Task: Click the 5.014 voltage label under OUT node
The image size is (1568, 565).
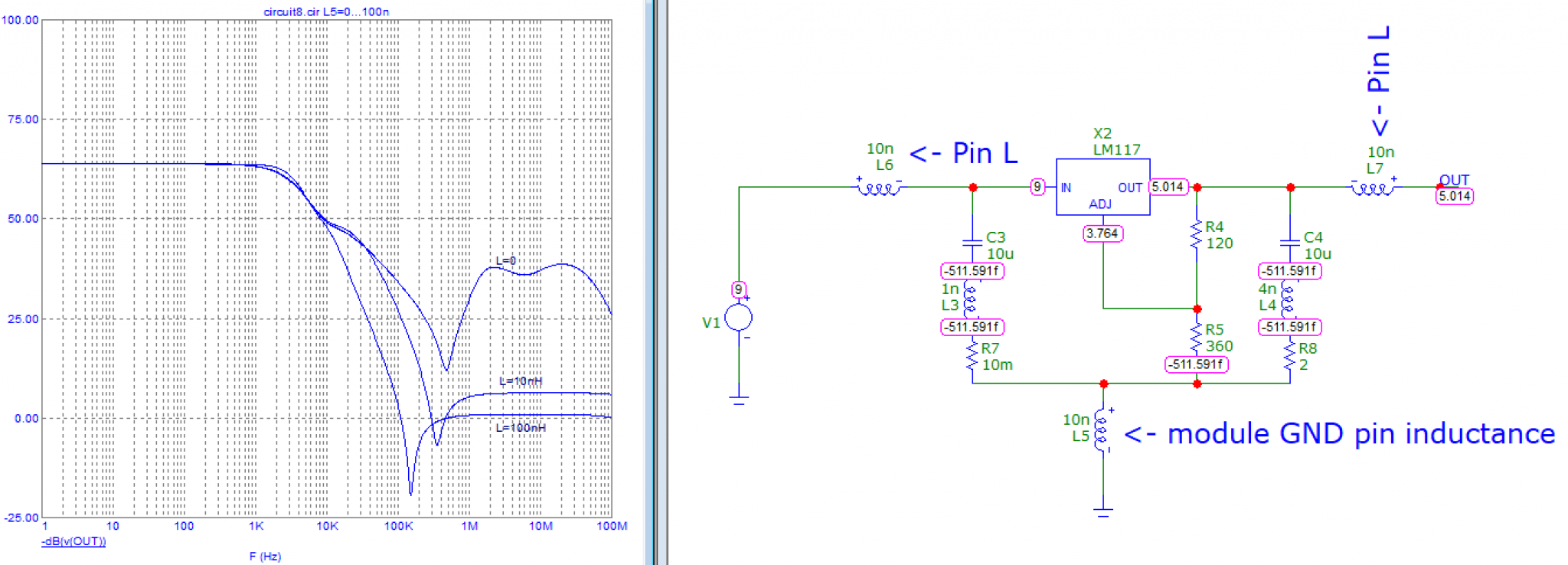Action: coord(1454,196)
